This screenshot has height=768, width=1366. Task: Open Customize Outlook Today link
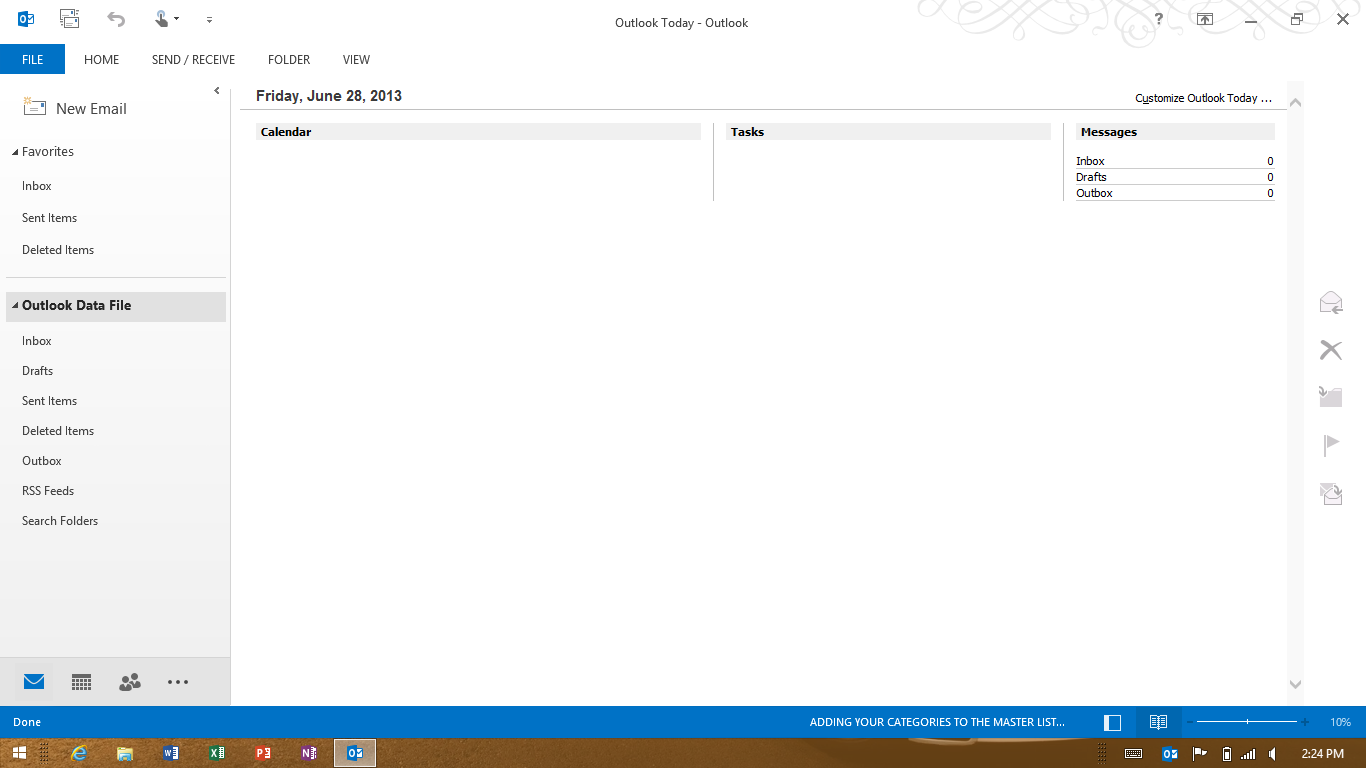1203,98
